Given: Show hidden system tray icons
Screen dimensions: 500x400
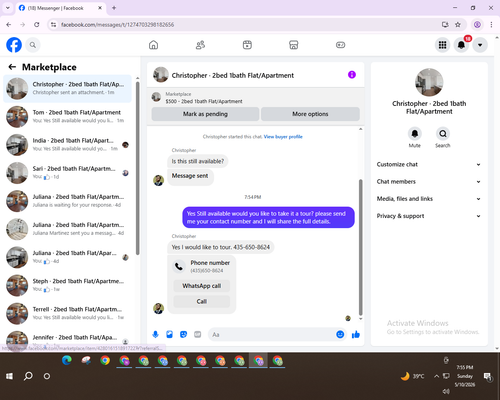Looking at the screenshot, I should 436,376.
